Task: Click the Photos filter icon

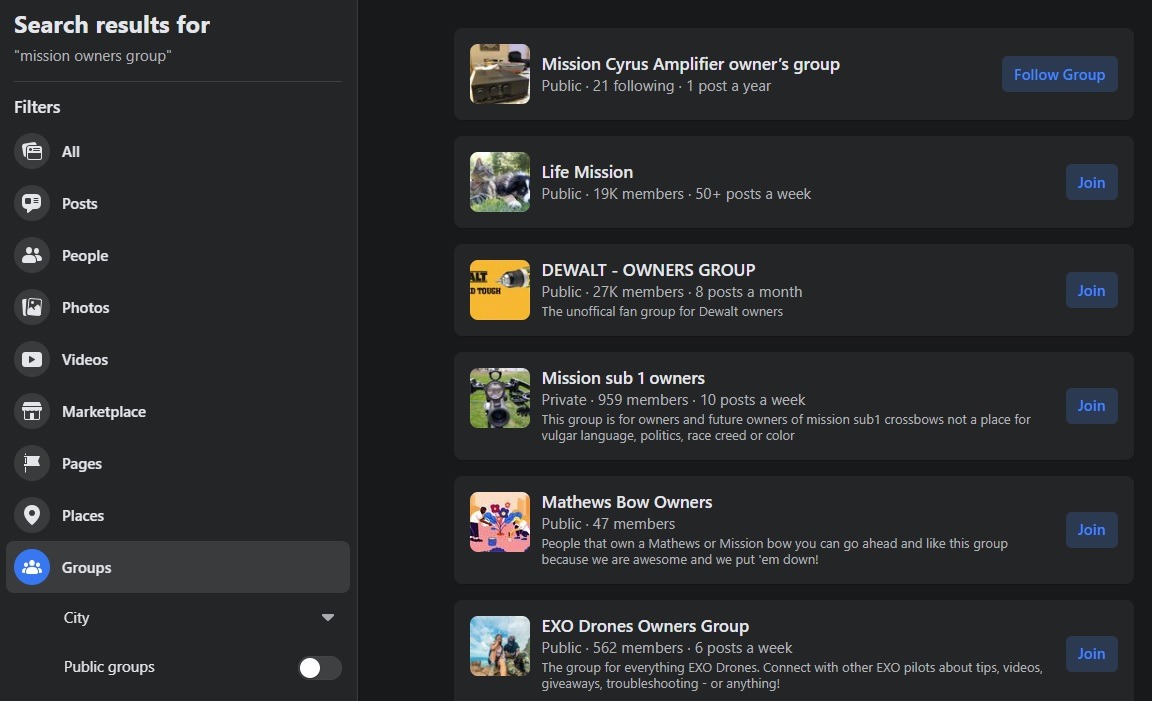Action: point(32,307)
